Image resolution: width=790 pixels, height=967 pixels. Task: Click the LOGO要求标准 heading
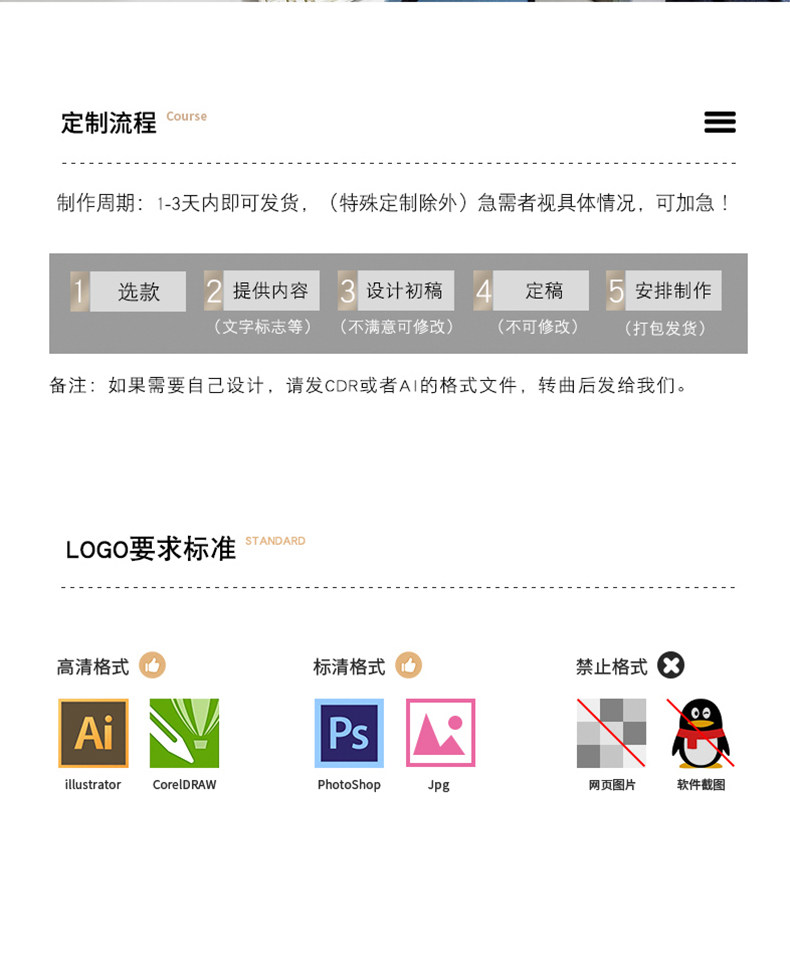pos(150,548)
